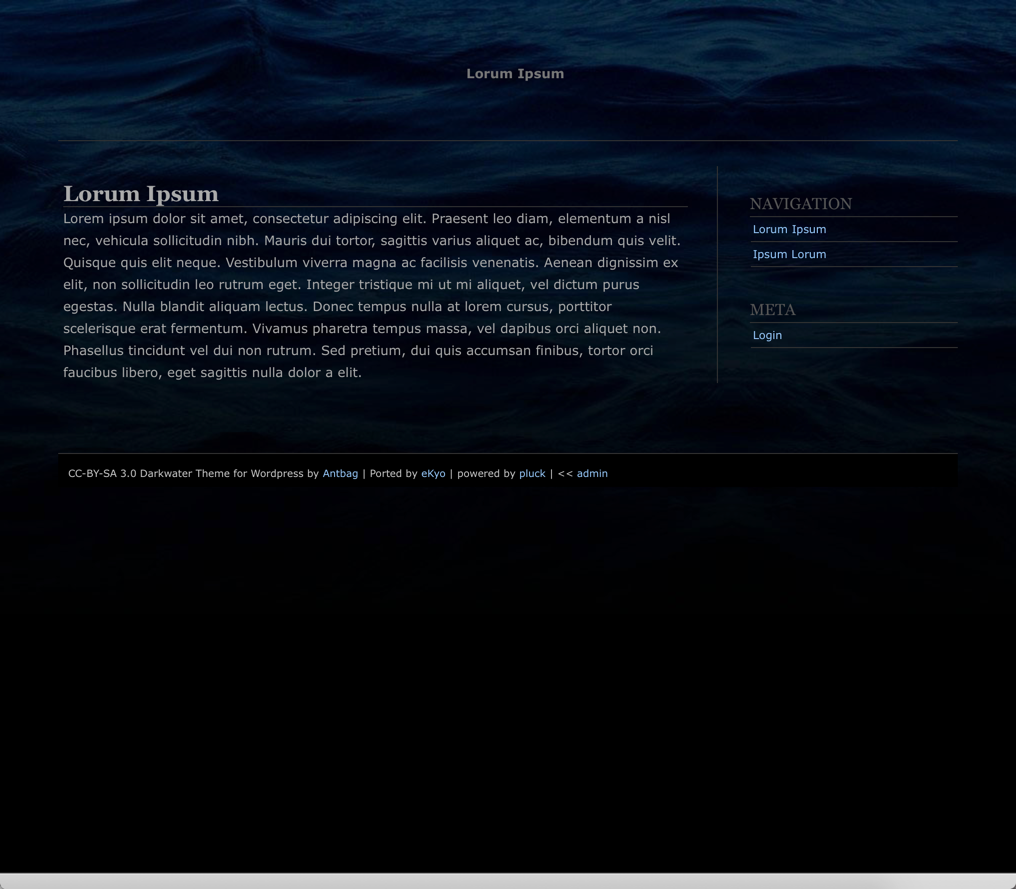
Task: Click the 'Ported by' text in footer
Action: [x=393, y=474]
